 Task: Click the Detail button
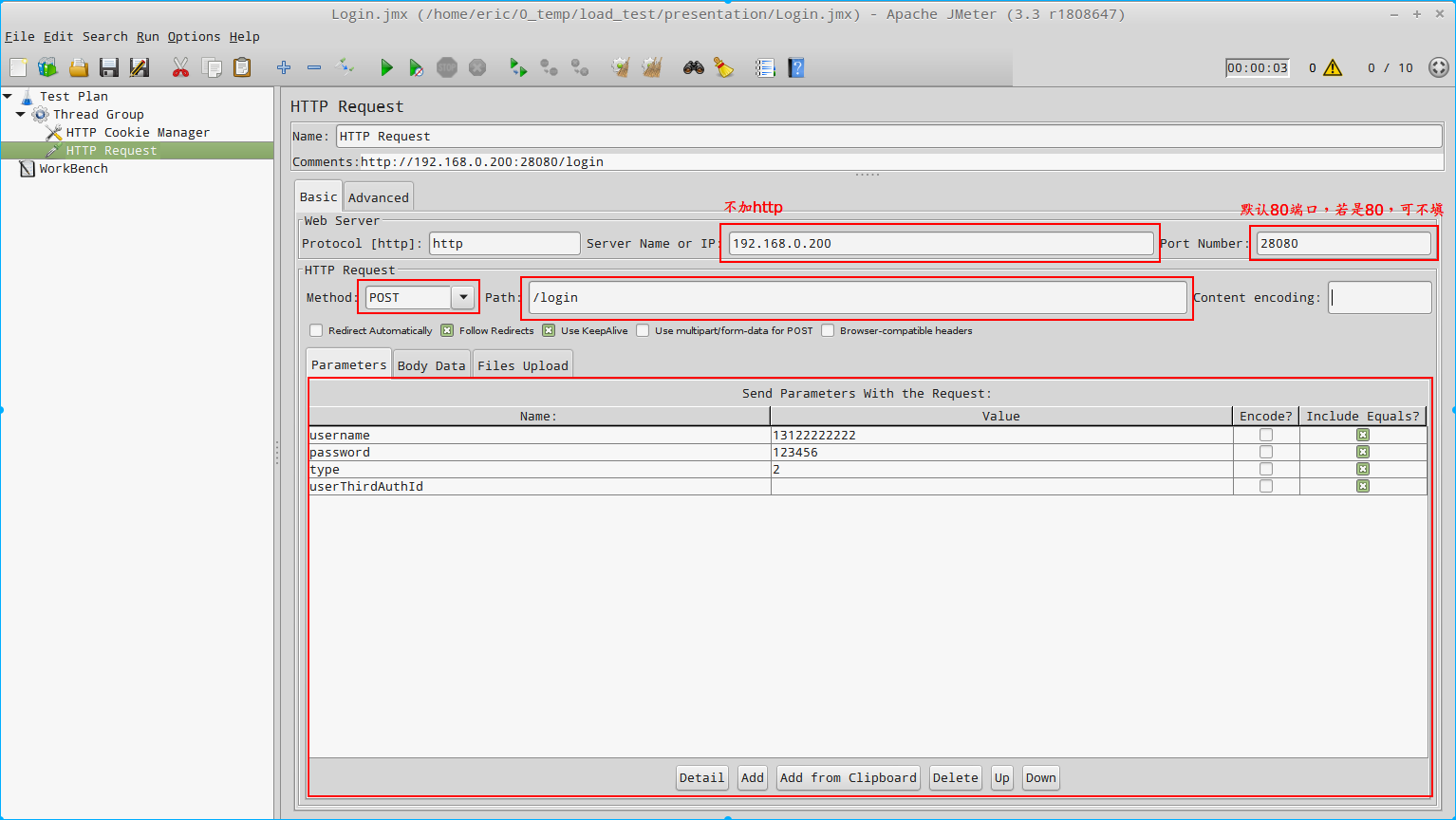[702, 777]
